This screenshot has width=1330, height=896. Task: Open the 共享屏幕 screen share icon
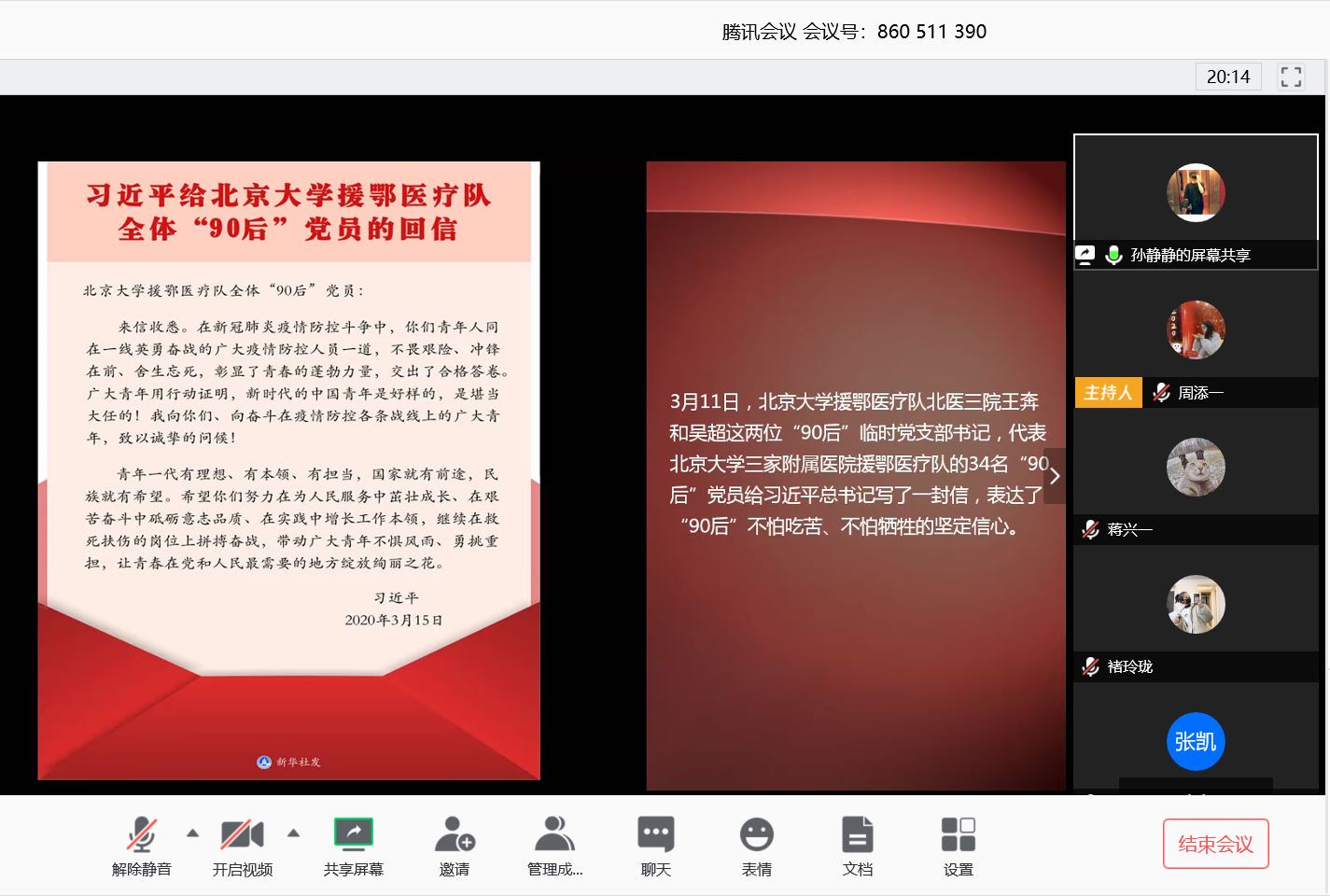point(354,833)
